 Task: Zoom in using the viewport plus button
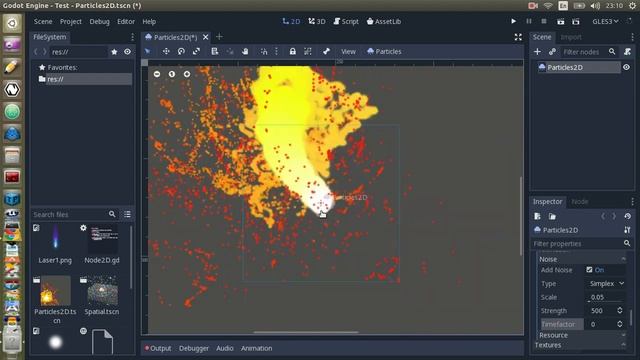187,74
